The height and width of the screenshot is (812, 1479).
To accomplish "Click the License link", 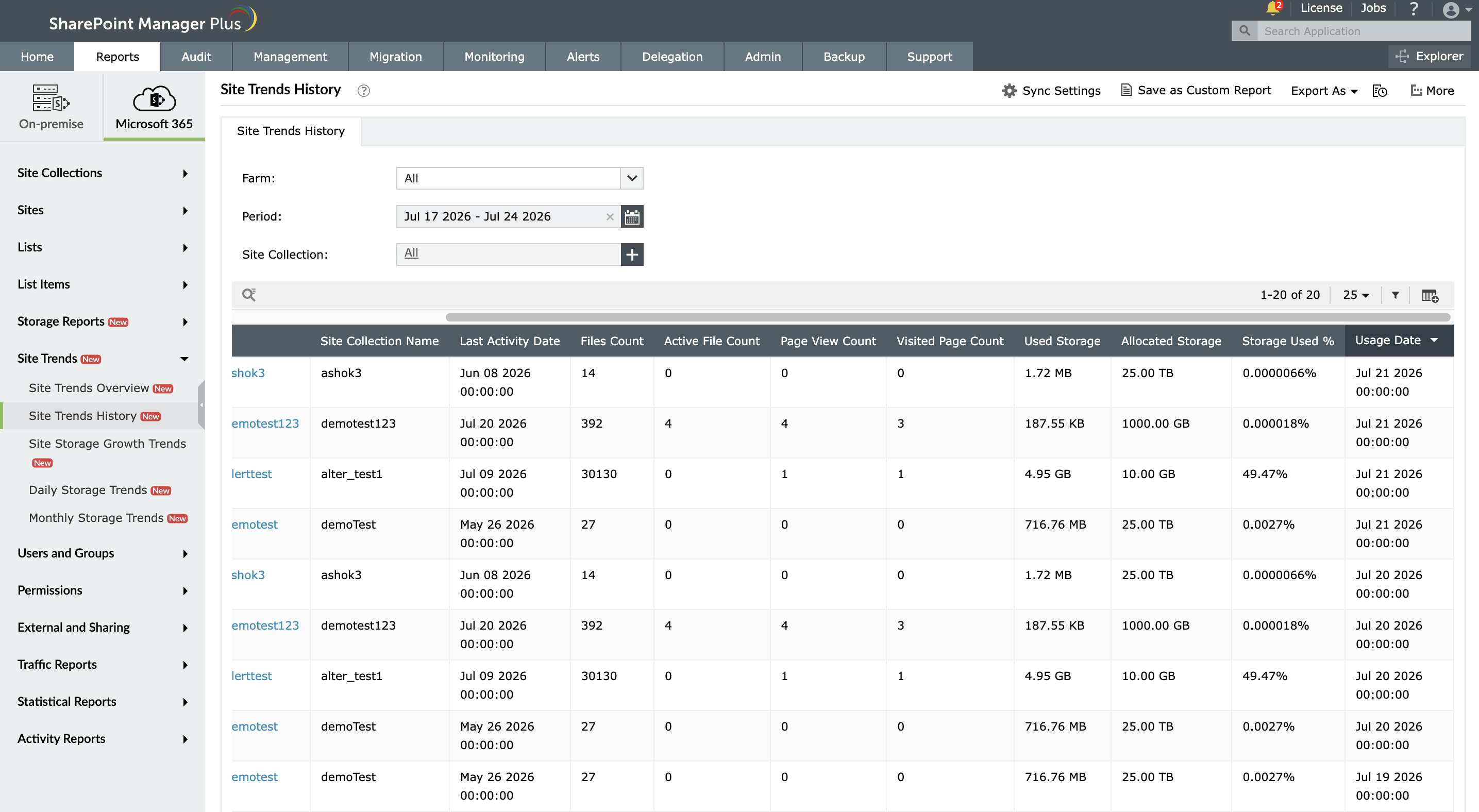I will point(1321,8).
